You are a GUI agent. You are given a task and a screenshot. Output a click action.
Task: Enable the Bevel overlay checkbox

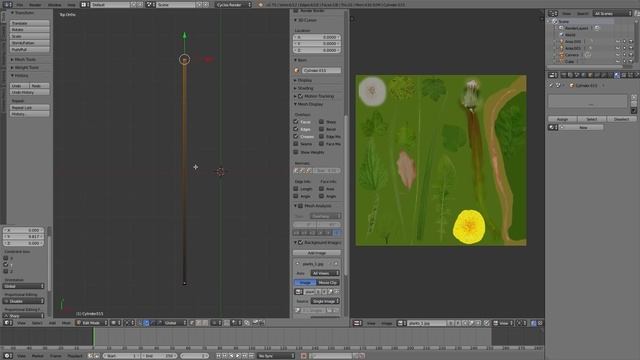(x=321, y=129)
